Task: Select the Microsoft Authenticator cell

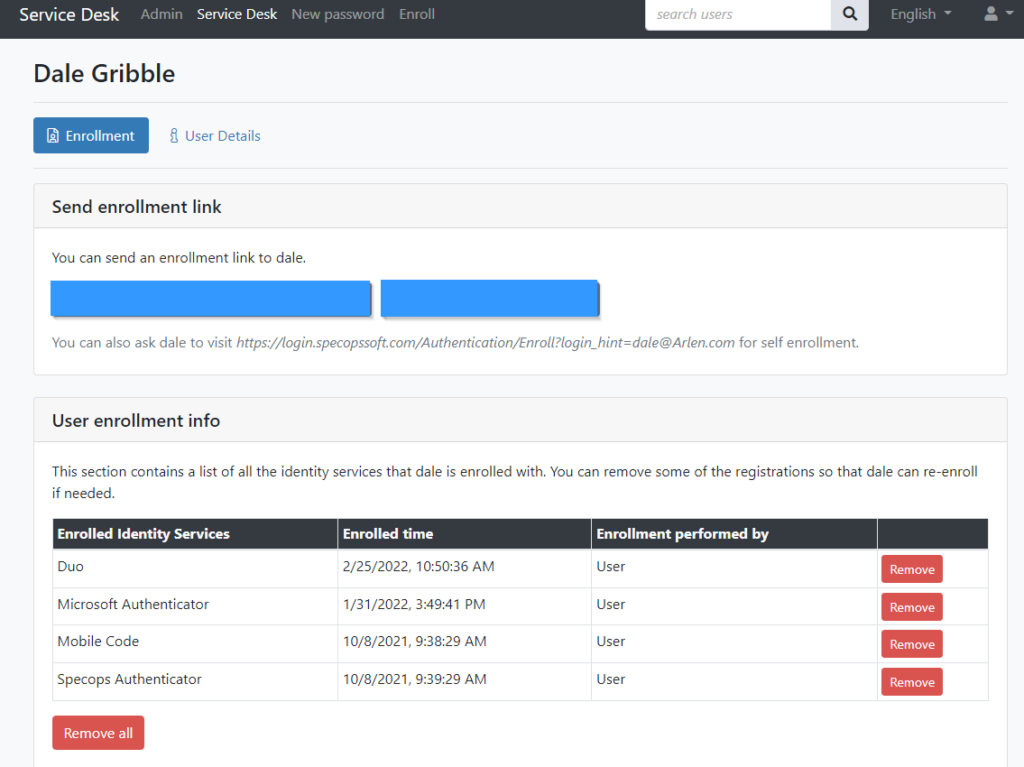Action: (195, 605)
